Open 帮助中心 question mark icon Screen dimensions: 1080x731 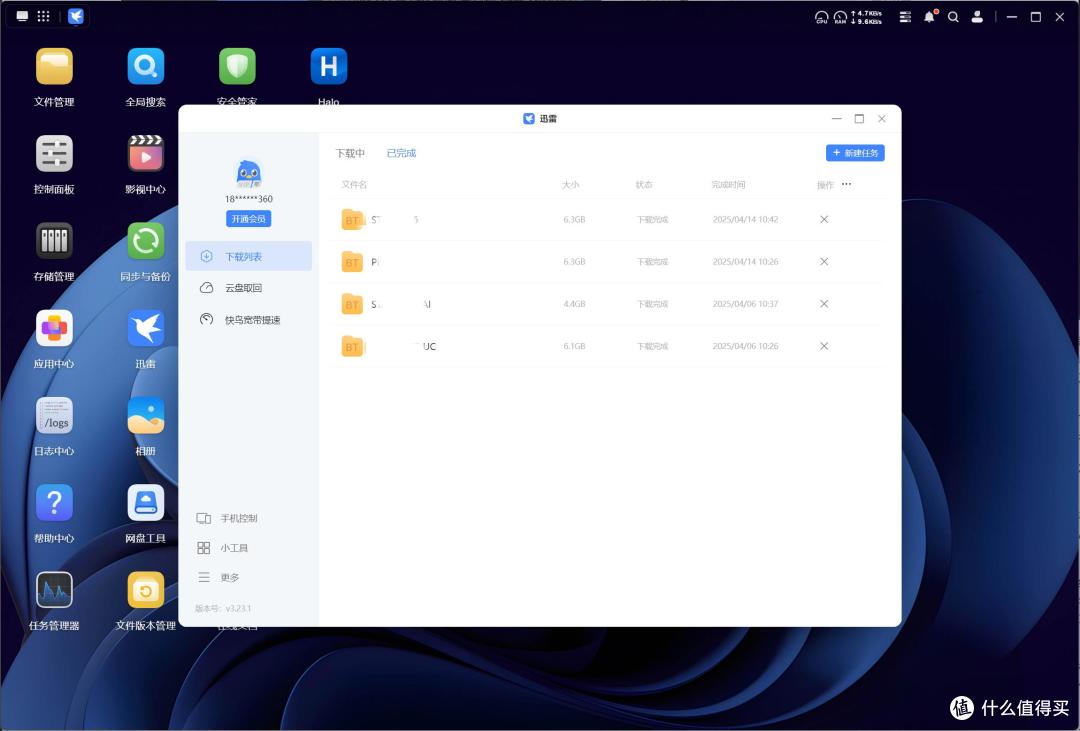tap(54, 503)
